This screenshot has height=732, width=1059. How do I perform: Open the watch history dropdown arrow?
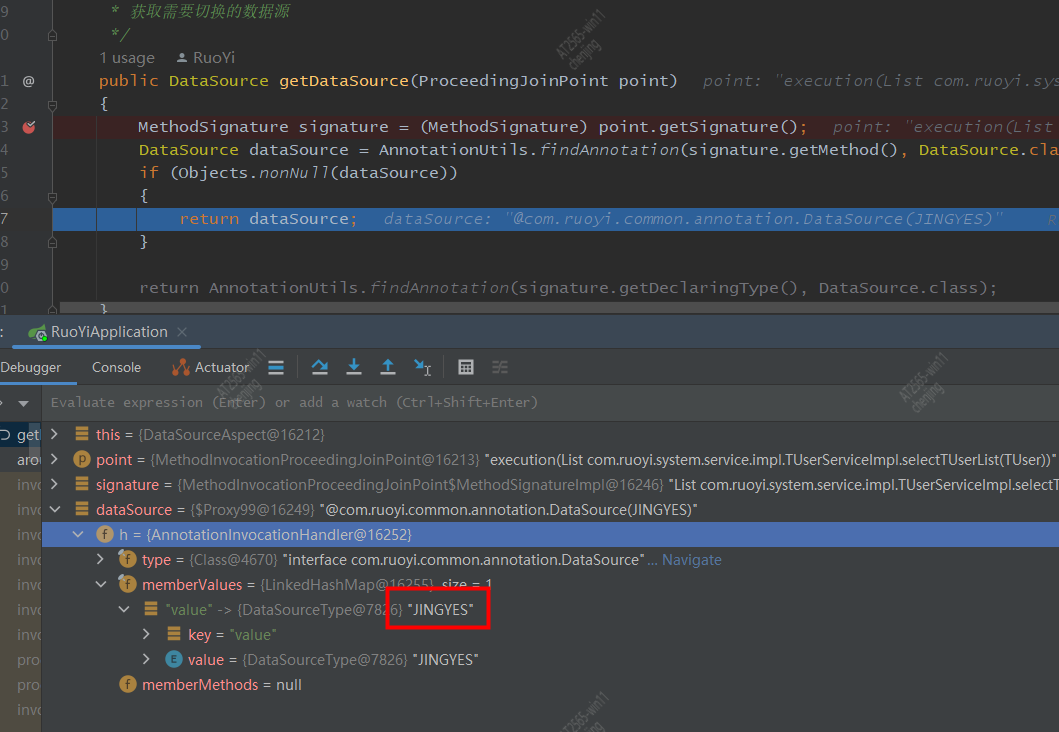click(24, 403)
